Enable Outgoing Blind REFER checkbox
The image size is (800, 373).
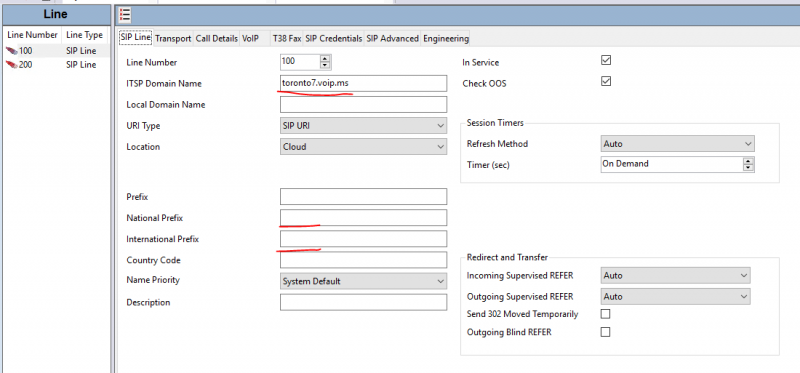coord(605,332)
